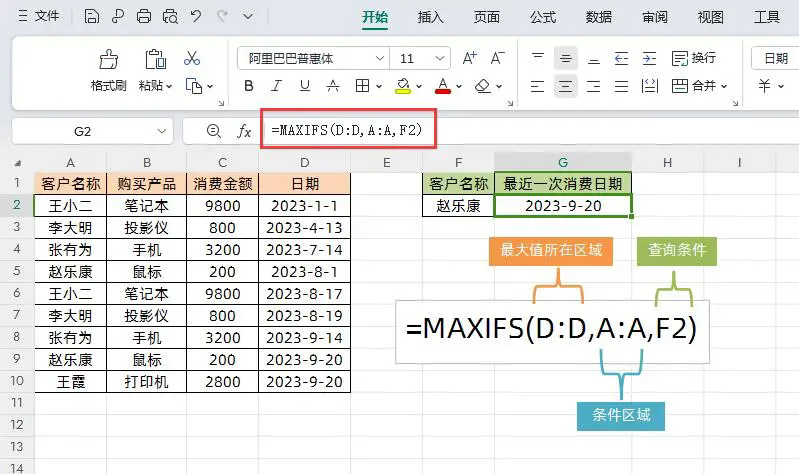The image size is (799, 474).
Task: Open the font name dropdown
Action: click(380, 58)
